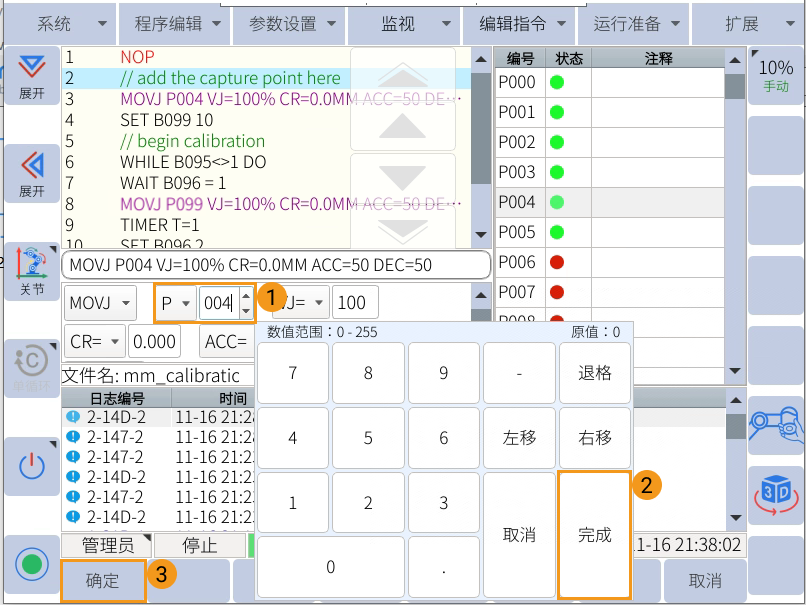Click the 停止 status button

pos(200,545)
